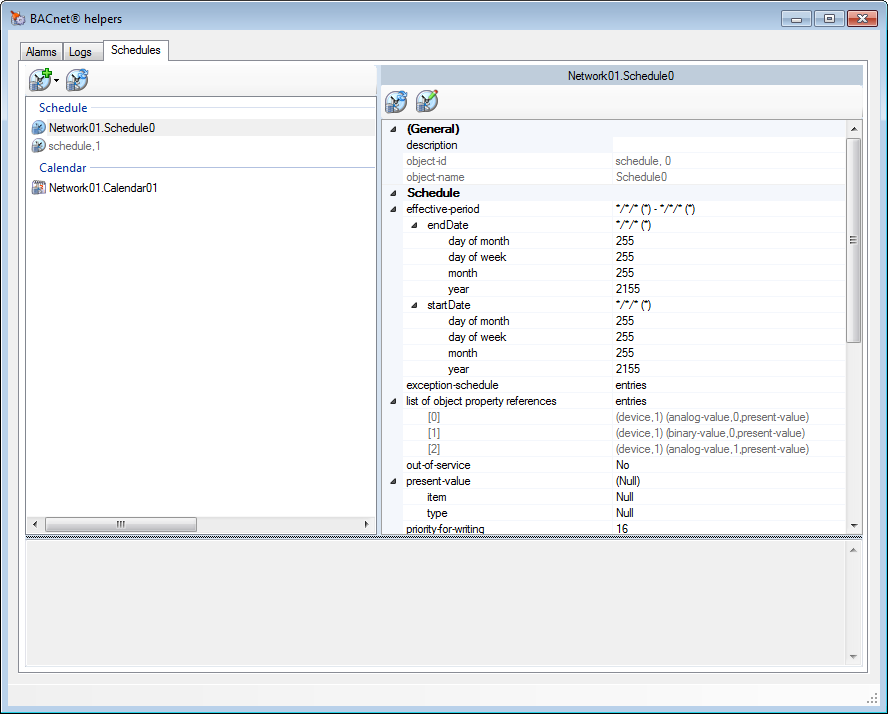
Task: Click the refresh icon in properties toolbar
Action: point(396,101)
